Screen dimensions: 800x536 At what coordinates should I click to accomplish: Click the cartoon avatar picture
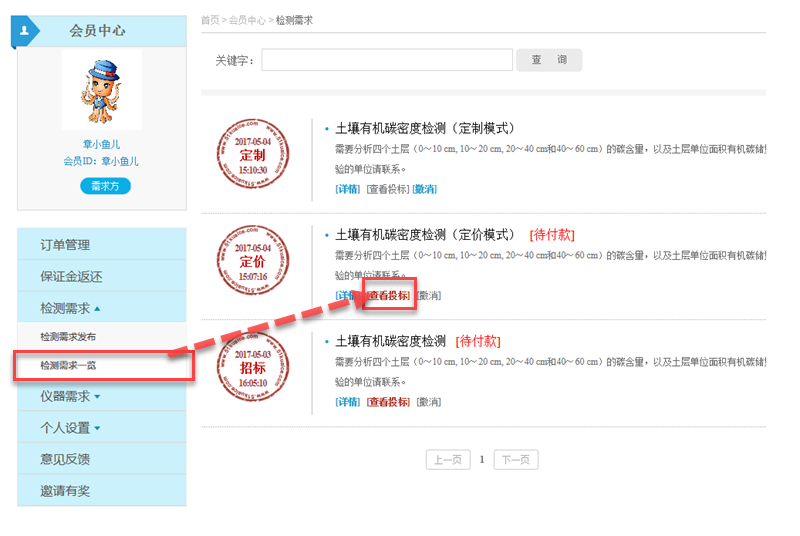point(101,91)
